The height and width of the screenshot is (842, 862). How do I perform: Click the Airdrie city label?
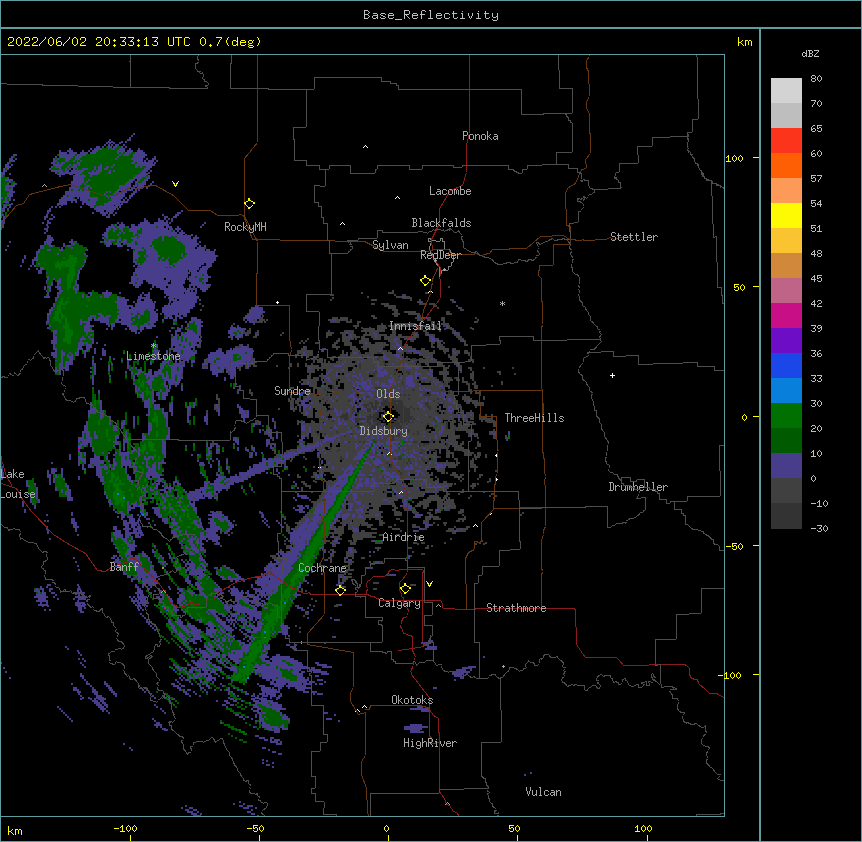pos(404,537)
